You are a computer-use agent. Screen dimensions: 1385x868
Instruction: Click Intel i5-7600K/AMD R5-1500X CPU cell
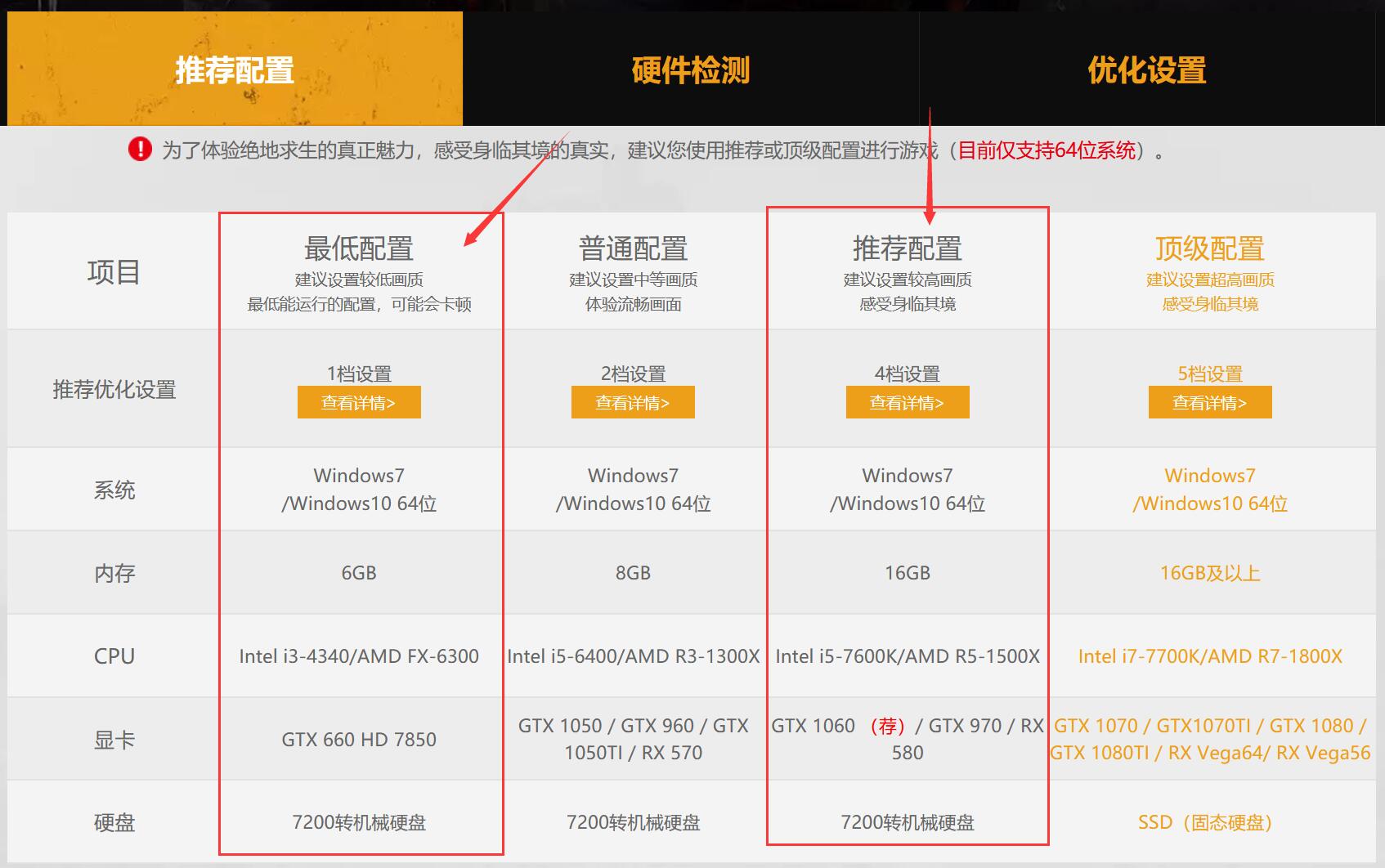pos(908,656)
